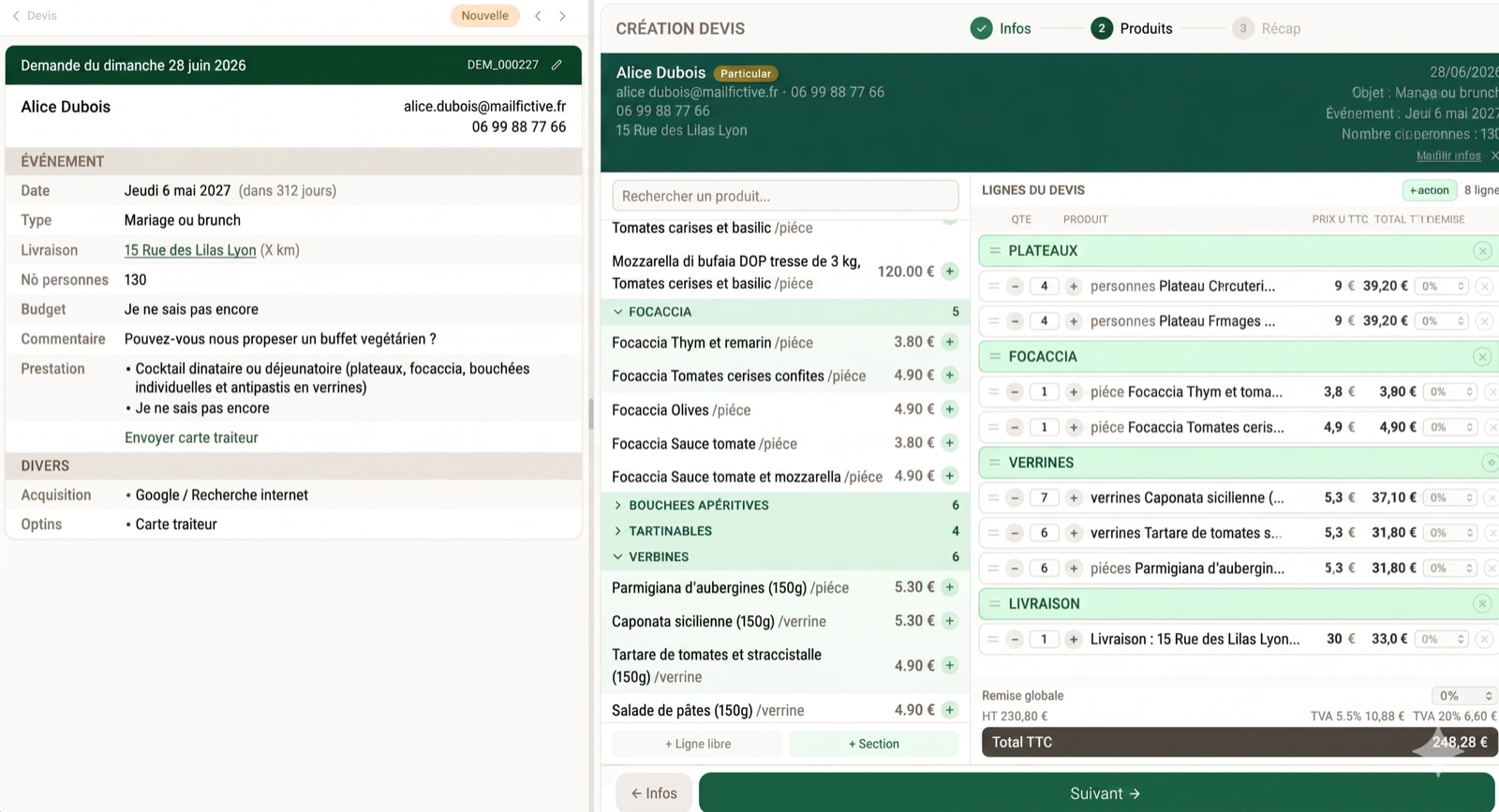Add a free line with + Ligne libre
Viewport: 1499px width, 812px height.
click(x=697, y=744)
